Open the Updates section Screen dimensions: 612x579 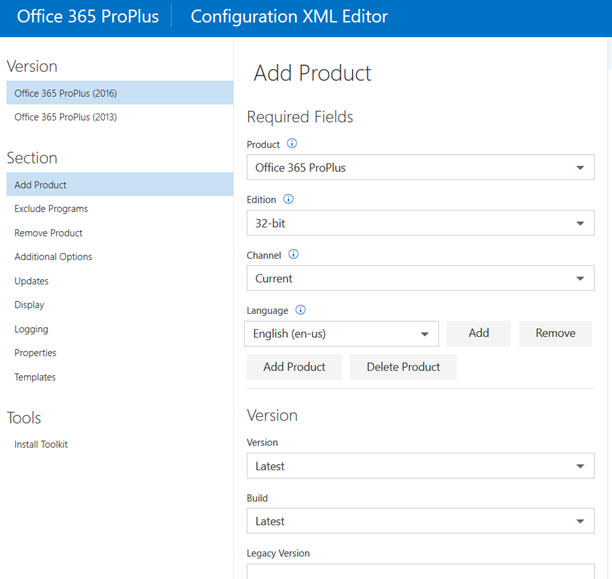(120, 281)
